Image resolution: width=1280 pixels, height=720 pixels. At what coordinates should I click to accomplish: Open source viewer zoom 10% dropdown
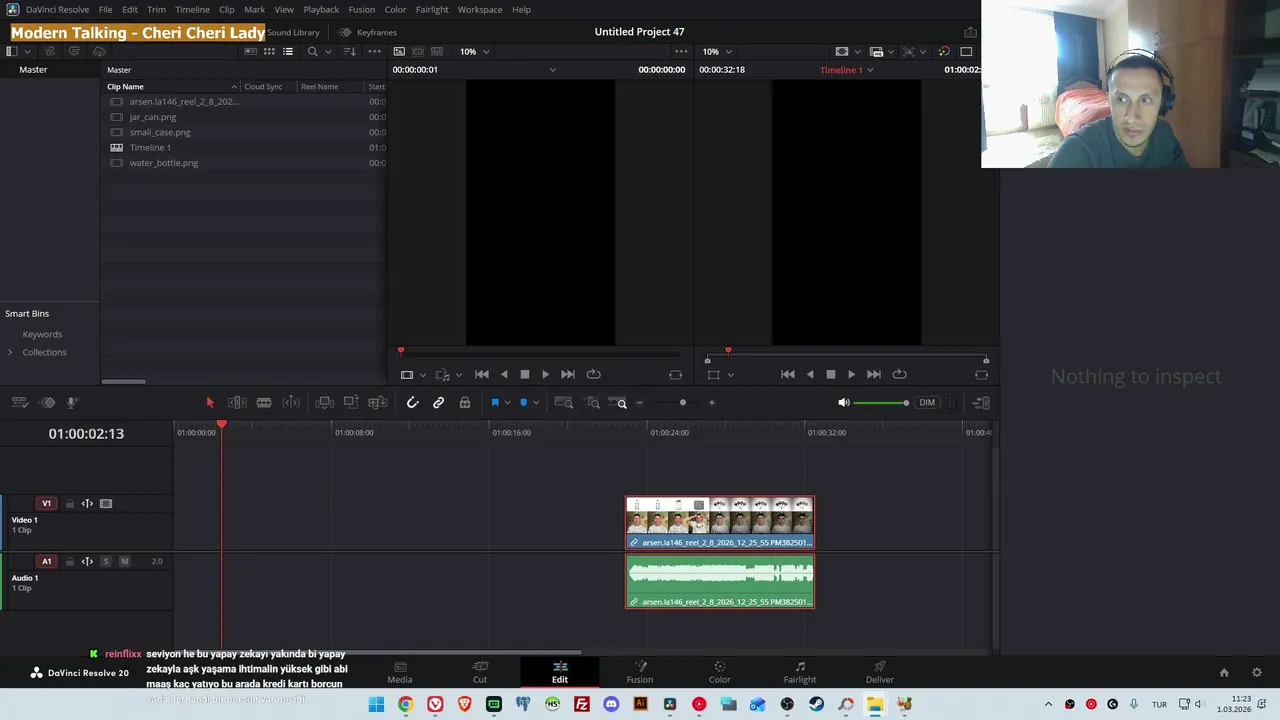click(475, 51)
